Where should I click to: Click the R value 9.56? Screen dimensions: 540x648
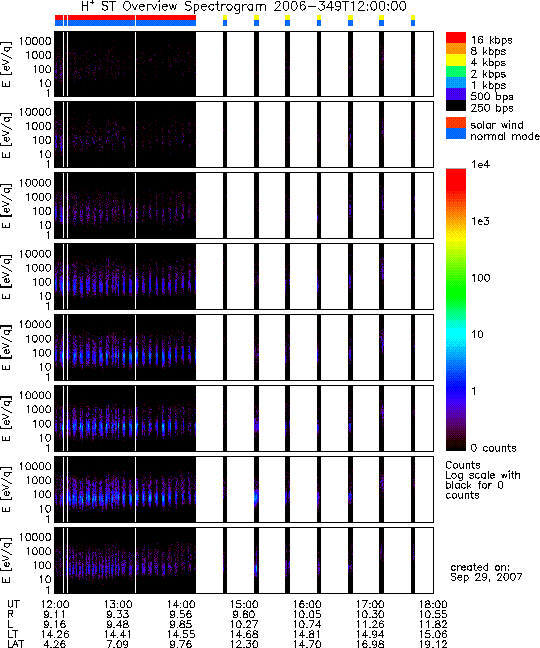[x=181, y=614]
